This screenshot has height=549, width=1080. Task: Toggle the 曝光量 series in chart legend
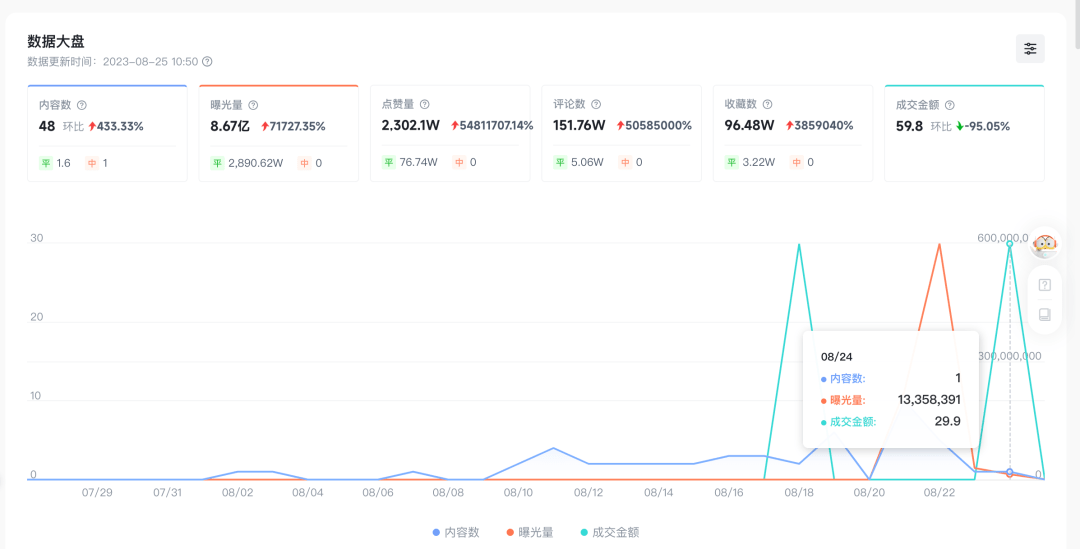(530, 532)
